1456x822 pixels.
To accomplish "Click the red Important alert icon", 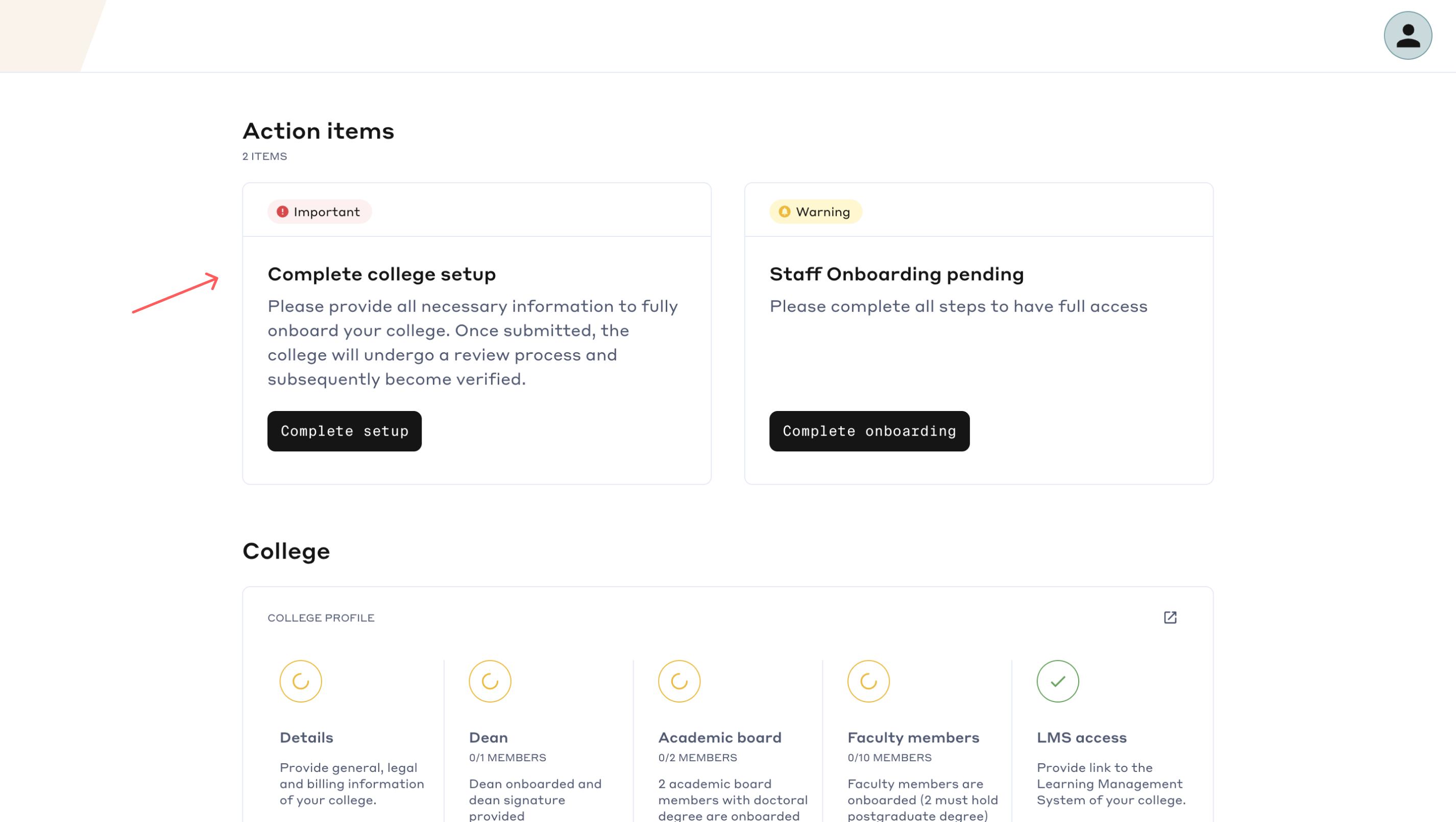I will pyautogui.click(x=282, y=211).
